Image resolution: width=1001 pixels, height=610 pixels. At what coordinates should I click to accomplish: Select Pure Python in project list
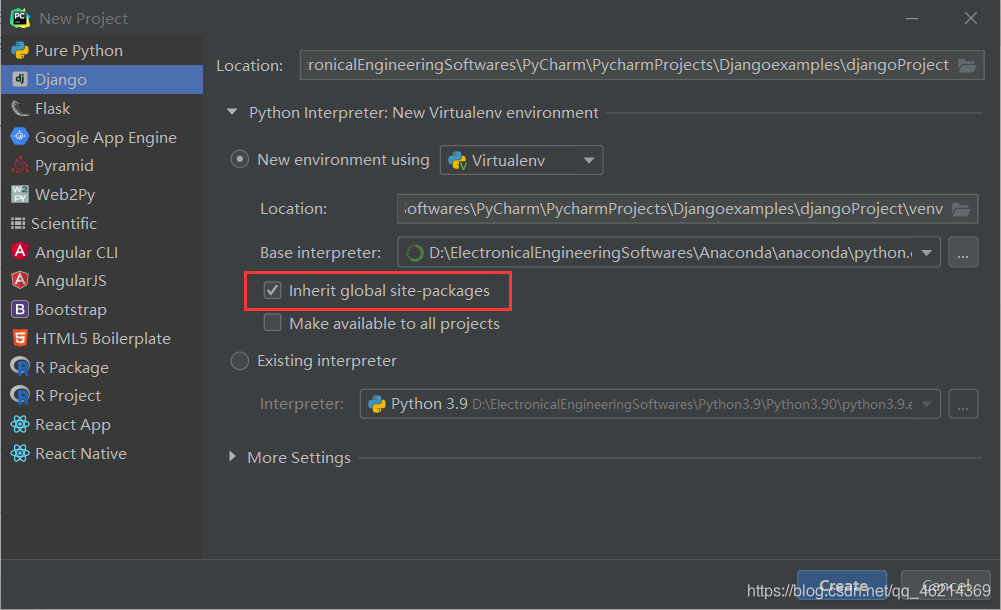pyautogui.click(x=79, y=50)
